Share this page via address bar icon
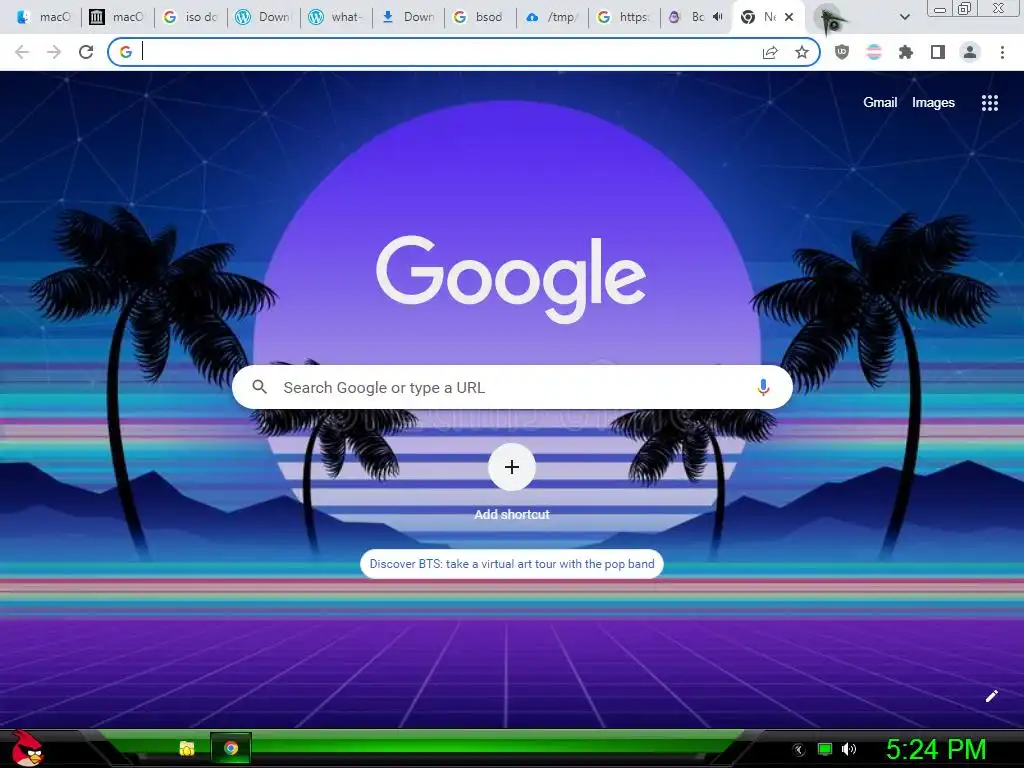 click(770, 53)
